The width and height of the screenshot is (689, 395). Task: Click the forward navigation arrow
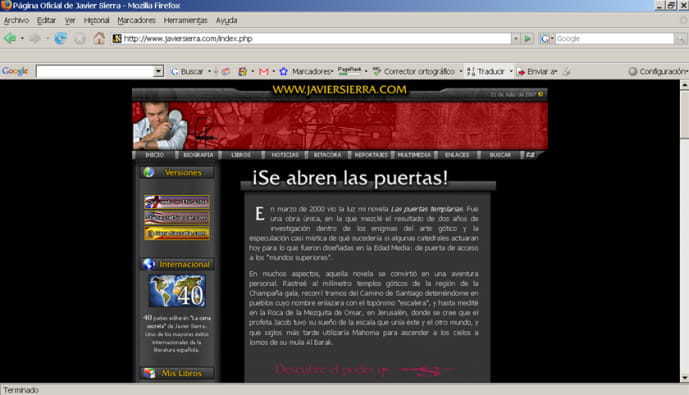[x=34, y=39]
